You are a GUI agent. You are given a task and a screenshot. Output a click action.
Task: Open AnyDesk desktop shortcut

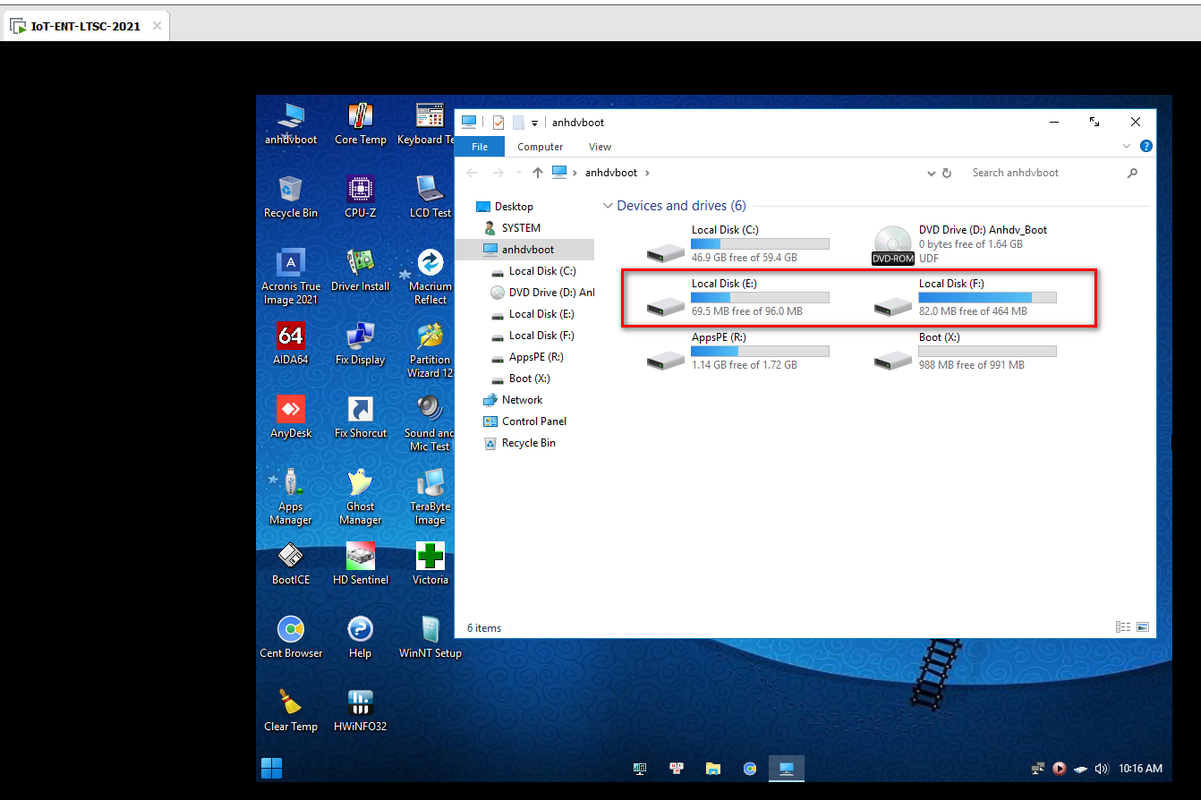tap(291, 418)
